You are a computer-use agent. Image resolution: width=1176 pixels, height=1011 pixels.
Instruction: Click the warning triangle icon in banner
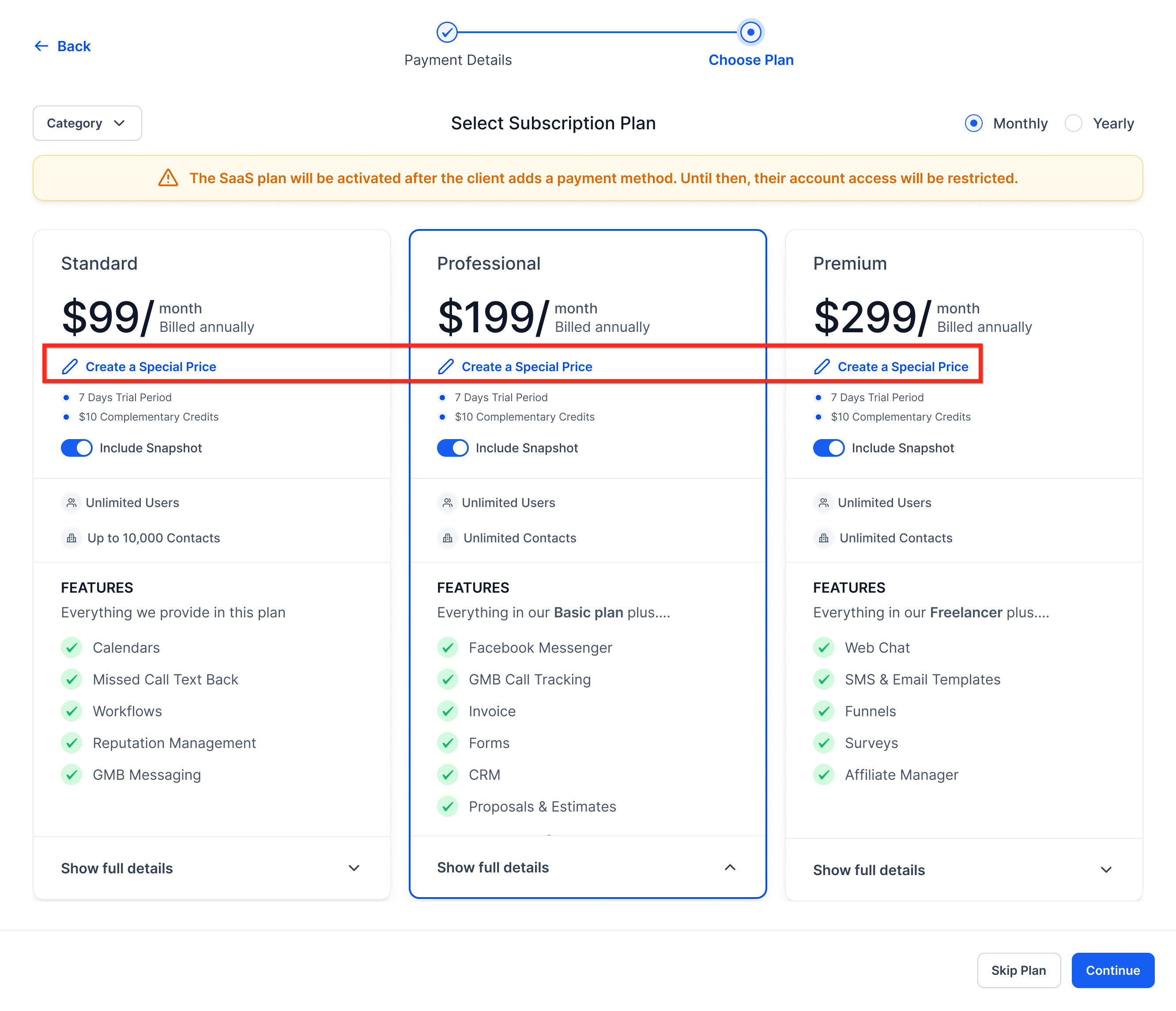click(168, 178)
